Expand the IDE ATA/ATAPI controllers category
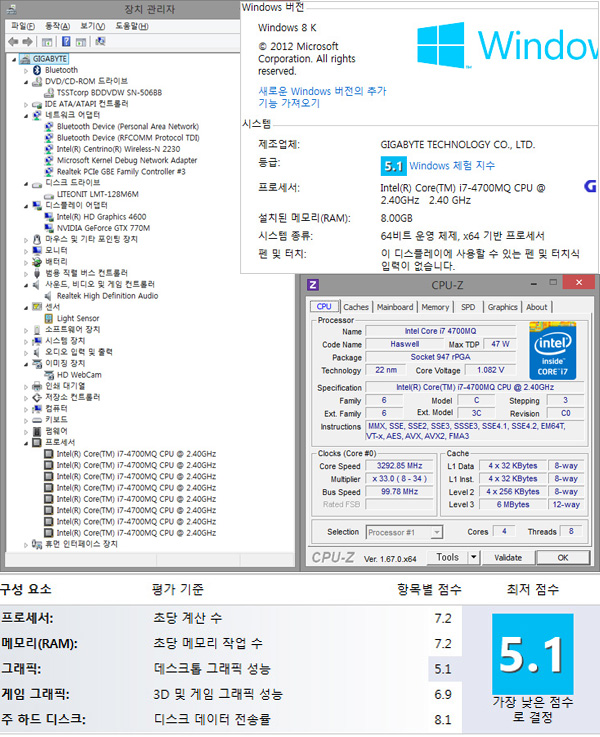 pos(26,104)
